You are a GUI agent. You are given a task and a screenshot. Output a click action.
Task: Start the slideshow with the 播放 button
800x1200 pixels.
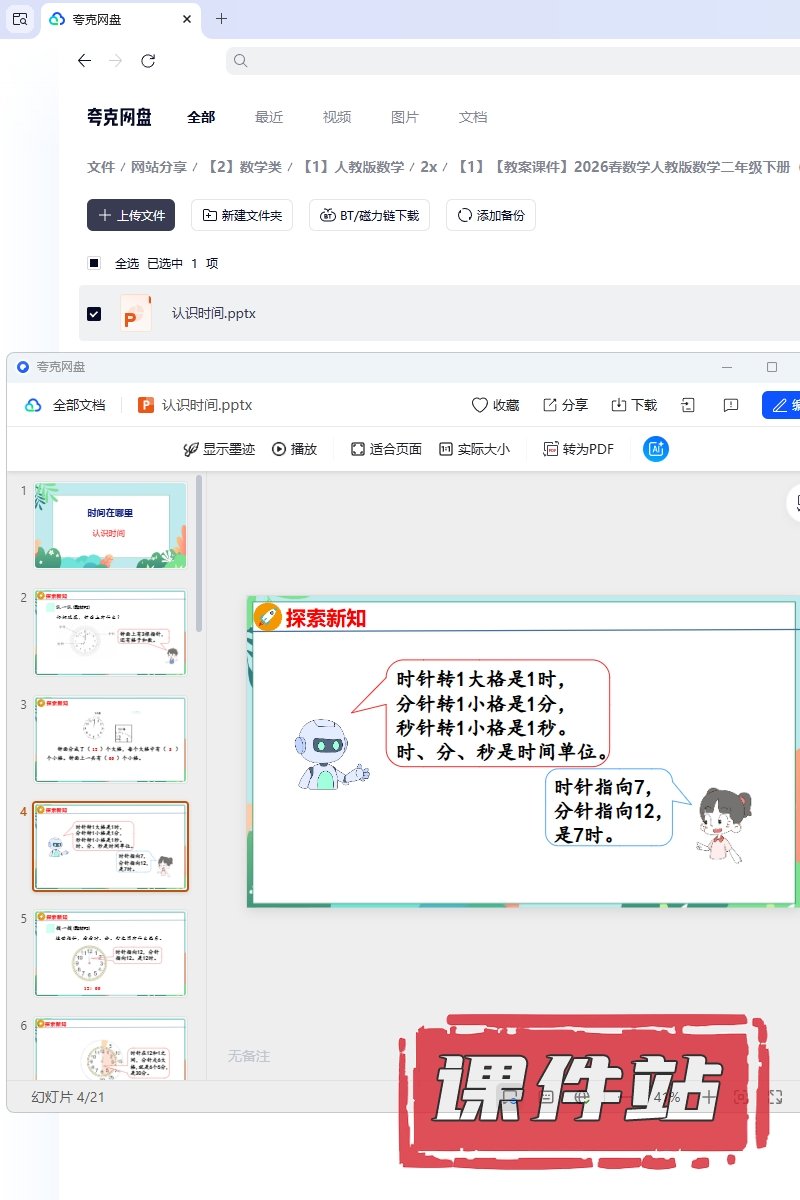coord(294,449)
